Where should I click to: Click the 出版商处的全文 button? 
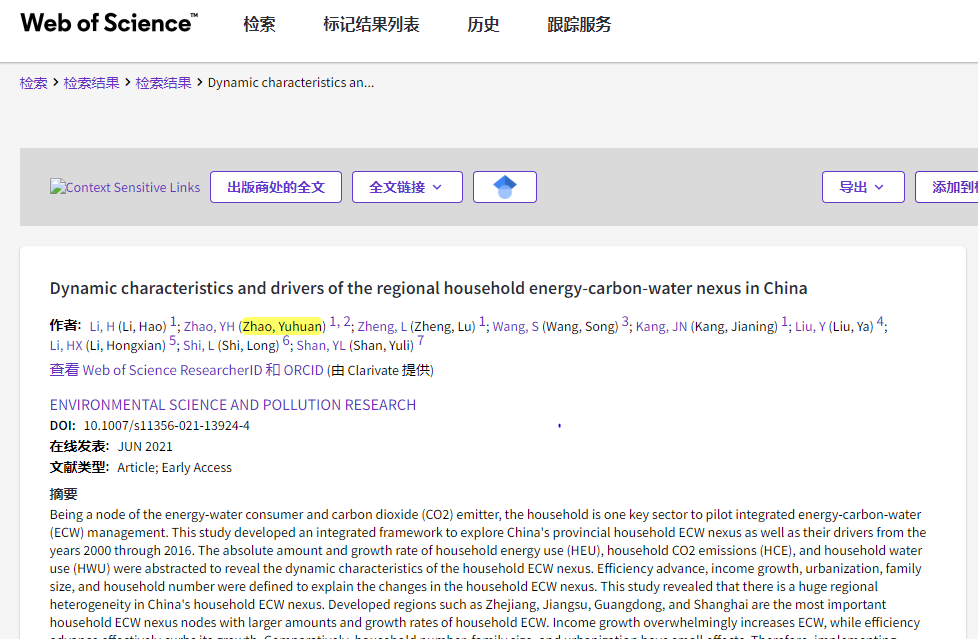click(275, 187)
